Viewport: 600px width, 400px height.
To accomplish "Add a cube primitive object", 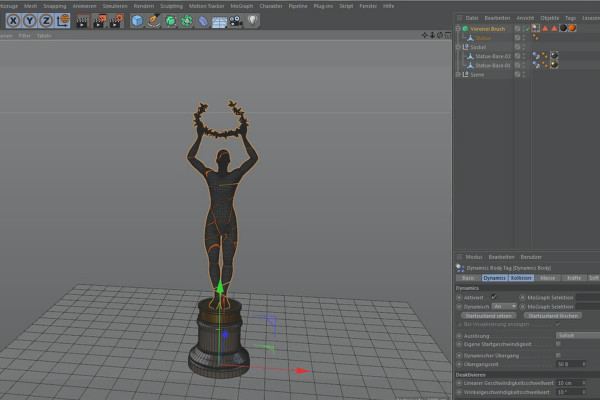I will coord(137,20).
